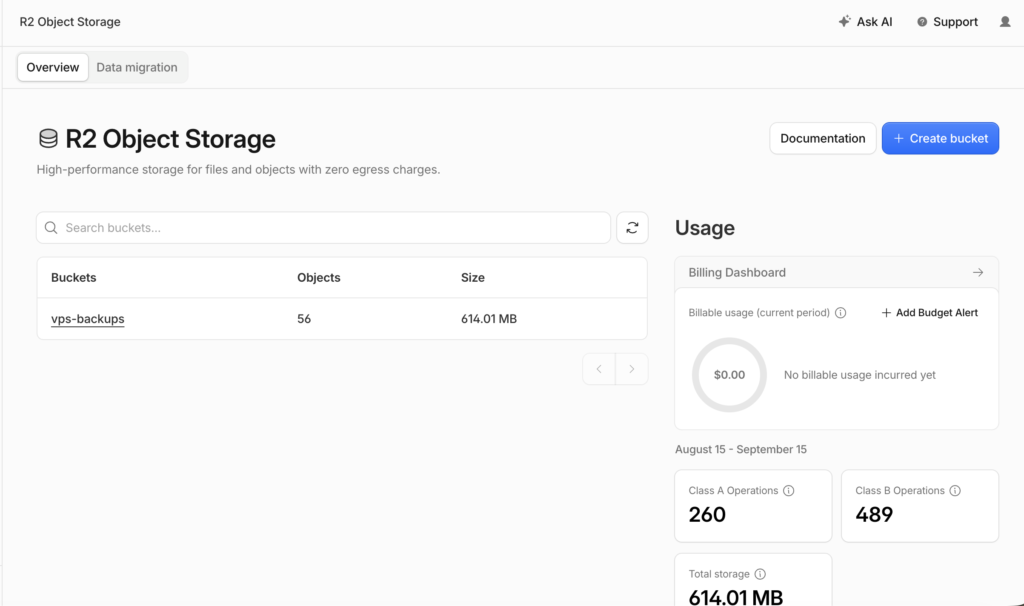The width and height of the screenshot is (1024, 606).
Task: Show info for Billable usage current period
Action: click(x=840, y=313)
